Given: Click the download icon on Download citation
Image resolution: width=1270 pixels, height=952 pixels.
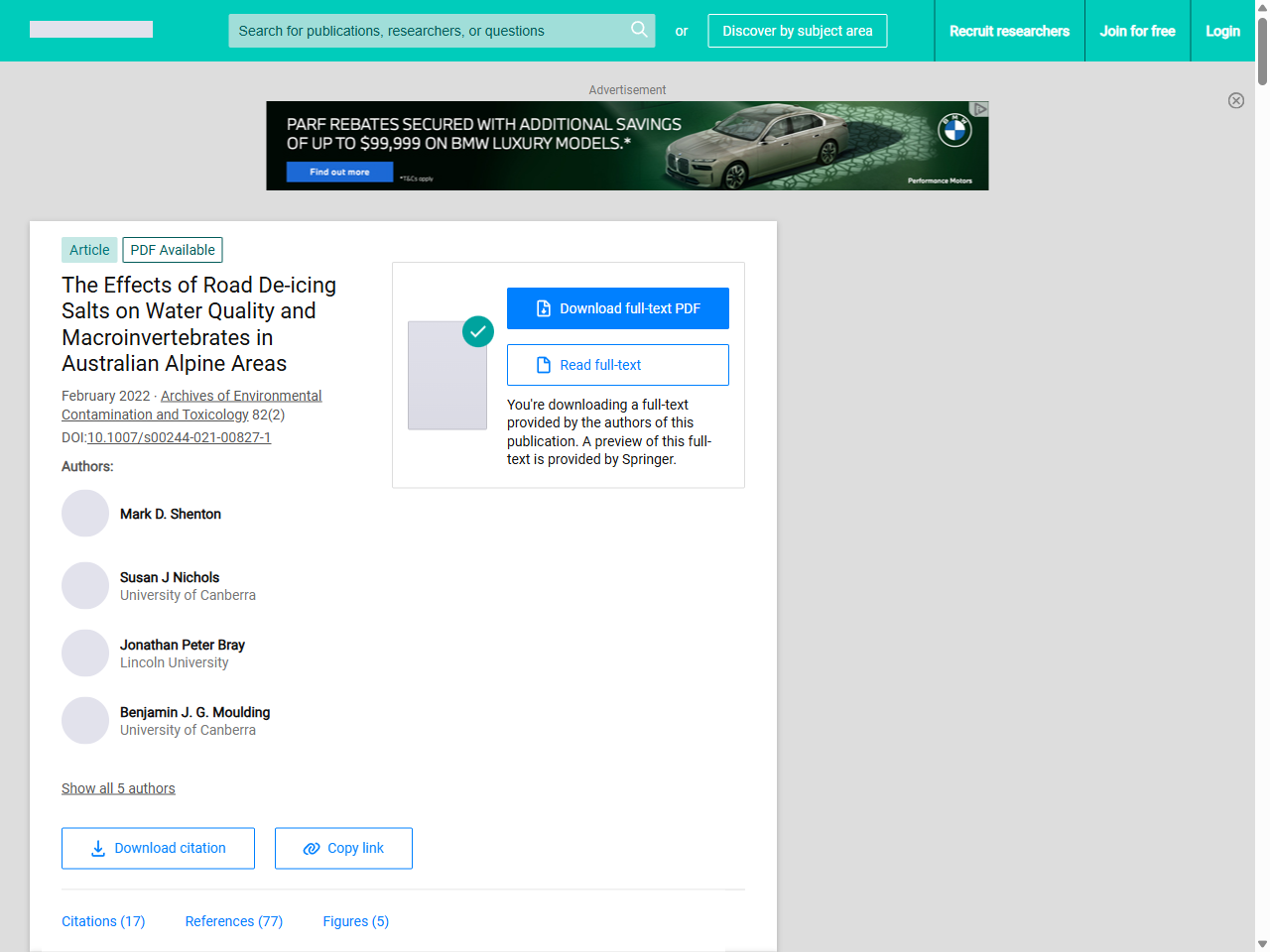Looking at the screenshot, I should point(96,848).
